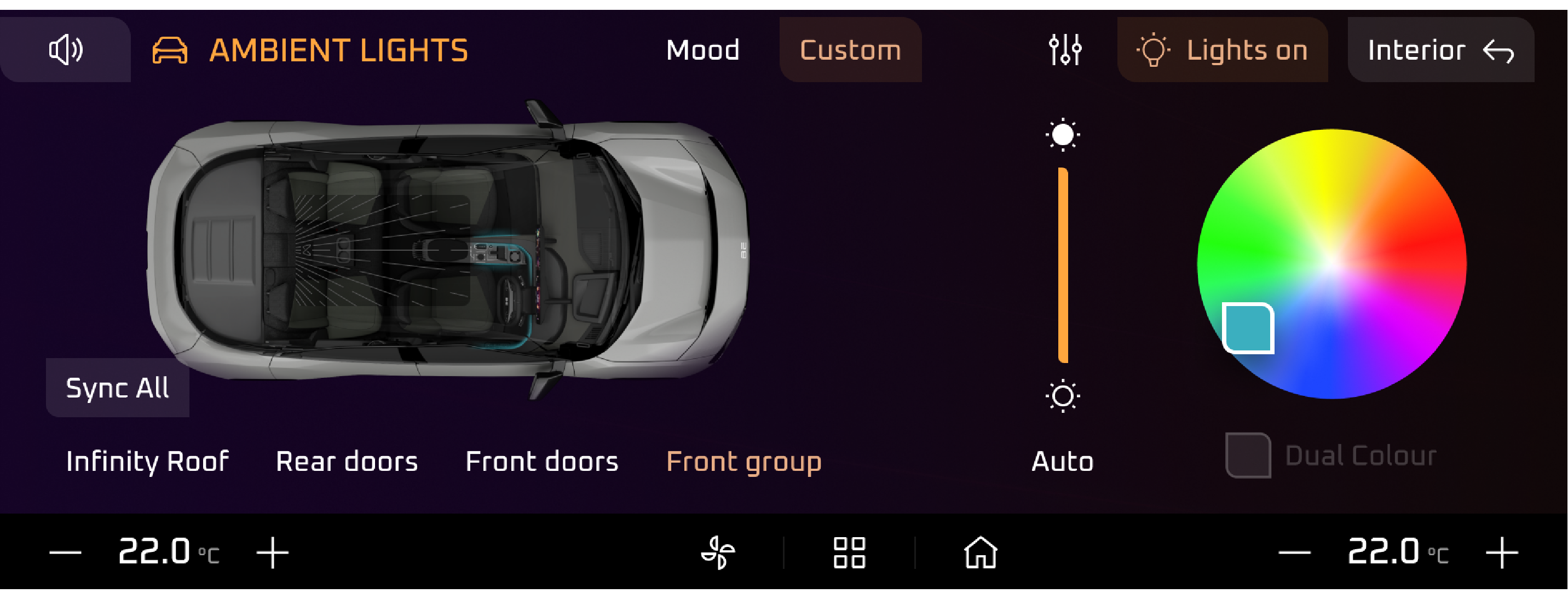The image size is (1568, 599).
Task: Decrease the right temperature with minus
Action: tap(1294, 553)
